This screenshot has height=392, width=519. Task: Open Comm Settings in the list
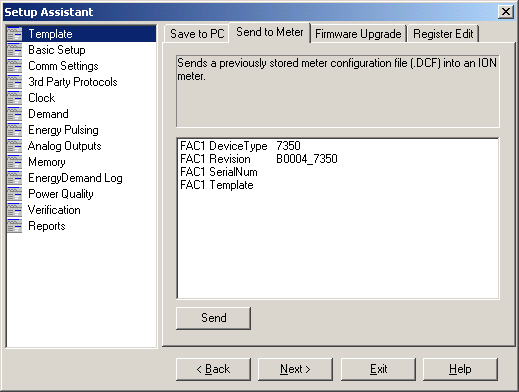coord(63,66)
